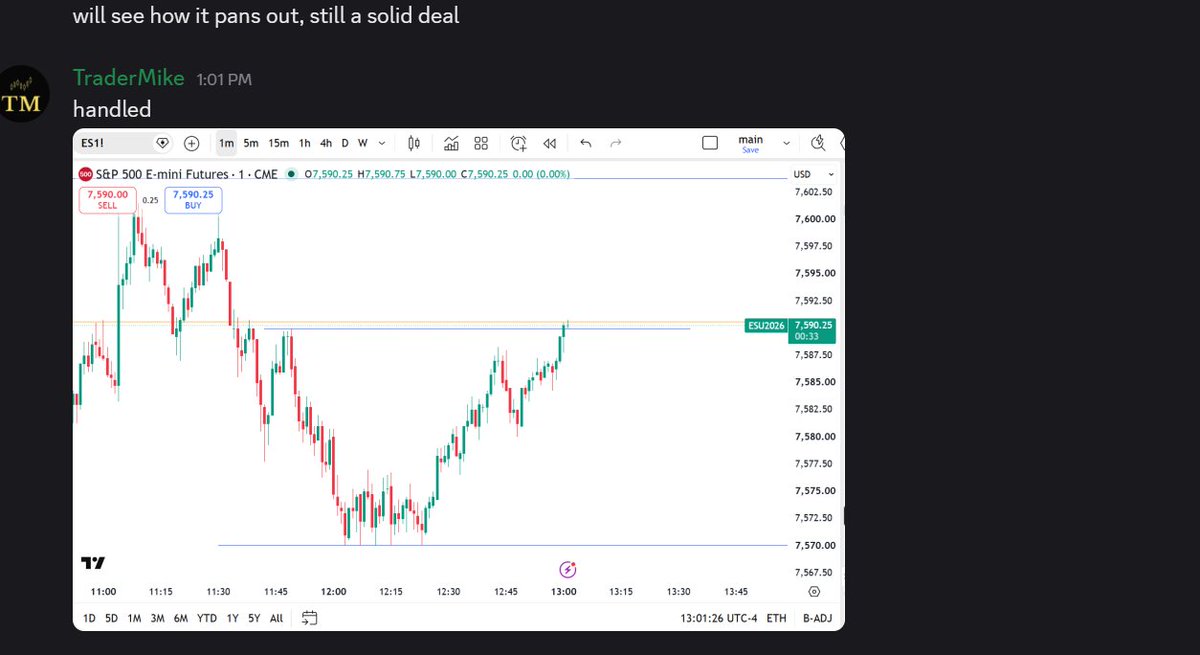Switch to the 1h timeframe
Viewport: 1200px width, 655px height.
(x=304, y=143)
